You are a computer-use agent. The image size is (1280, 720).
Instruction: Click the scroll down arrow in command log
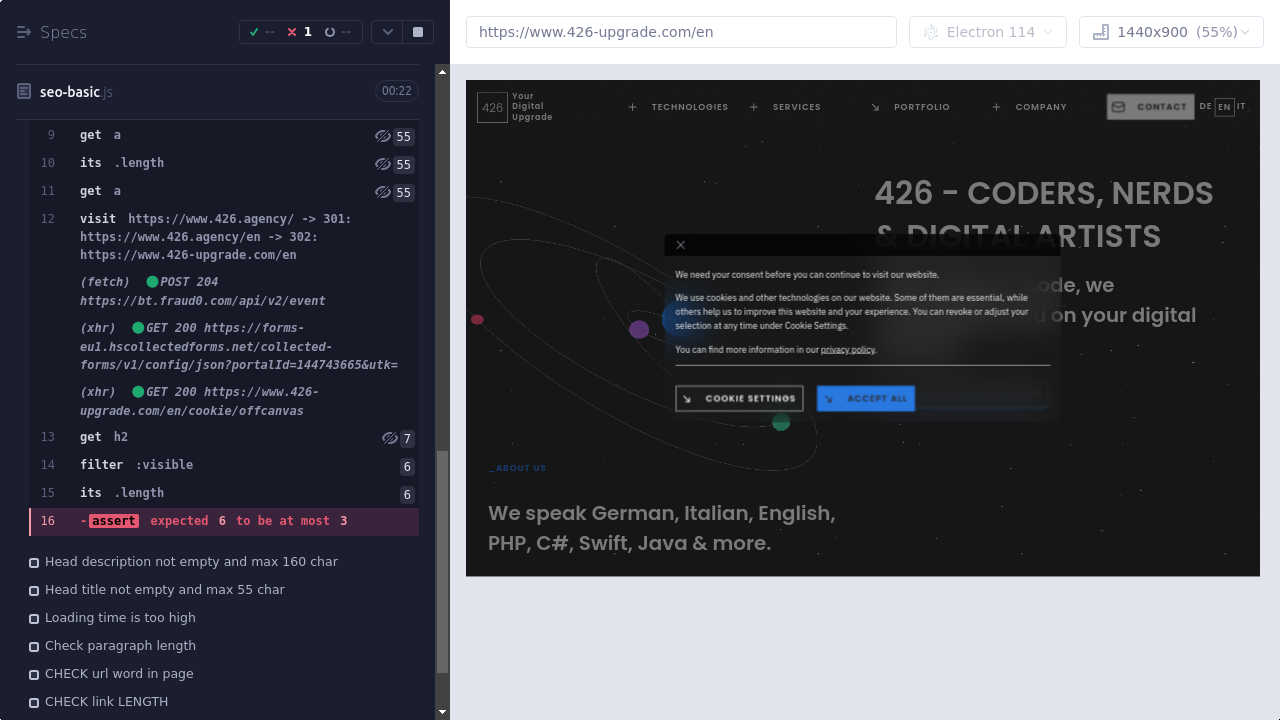(443, 712)
